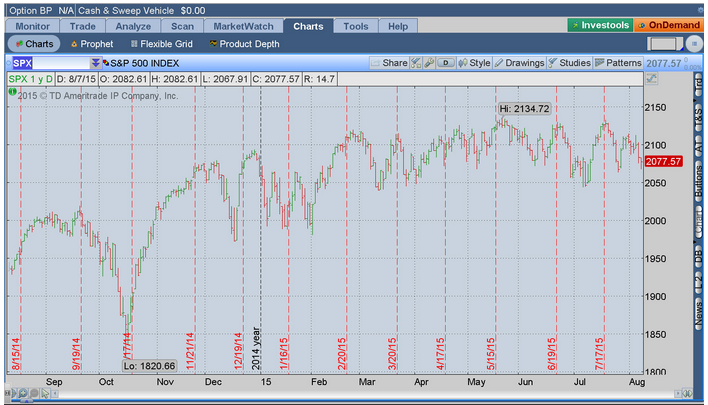
Task: Click the 11/21/14 expiration marker
Action: [190, 351]
